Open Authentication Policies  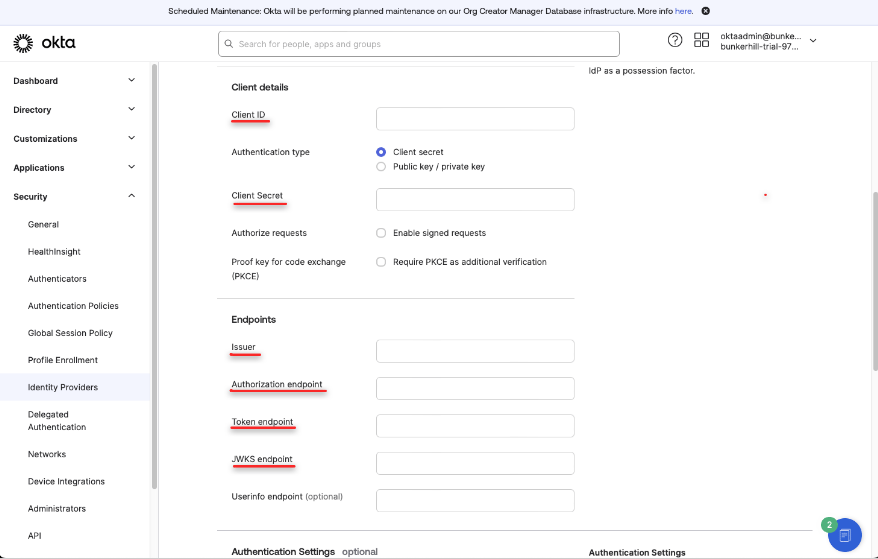[x=73, y=306]
